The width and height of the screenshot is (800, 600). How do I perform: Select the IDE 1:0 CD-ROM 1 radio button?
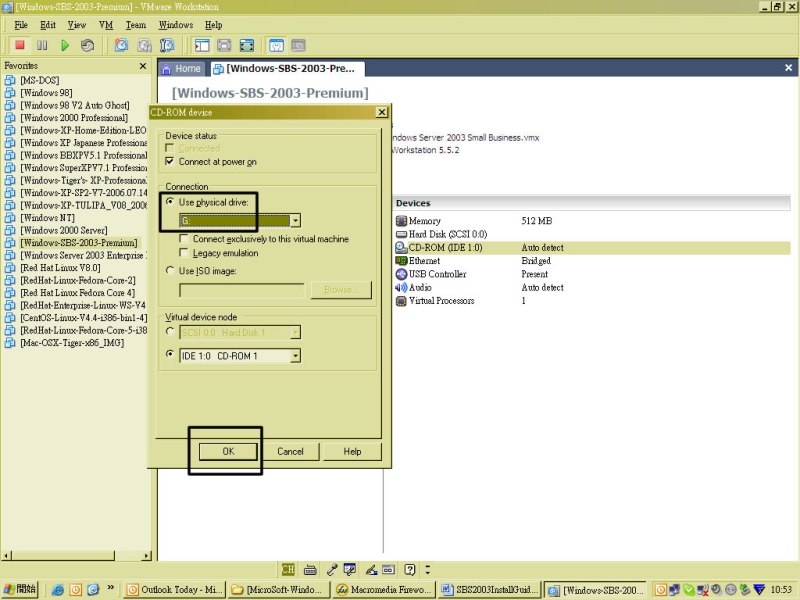170,354
